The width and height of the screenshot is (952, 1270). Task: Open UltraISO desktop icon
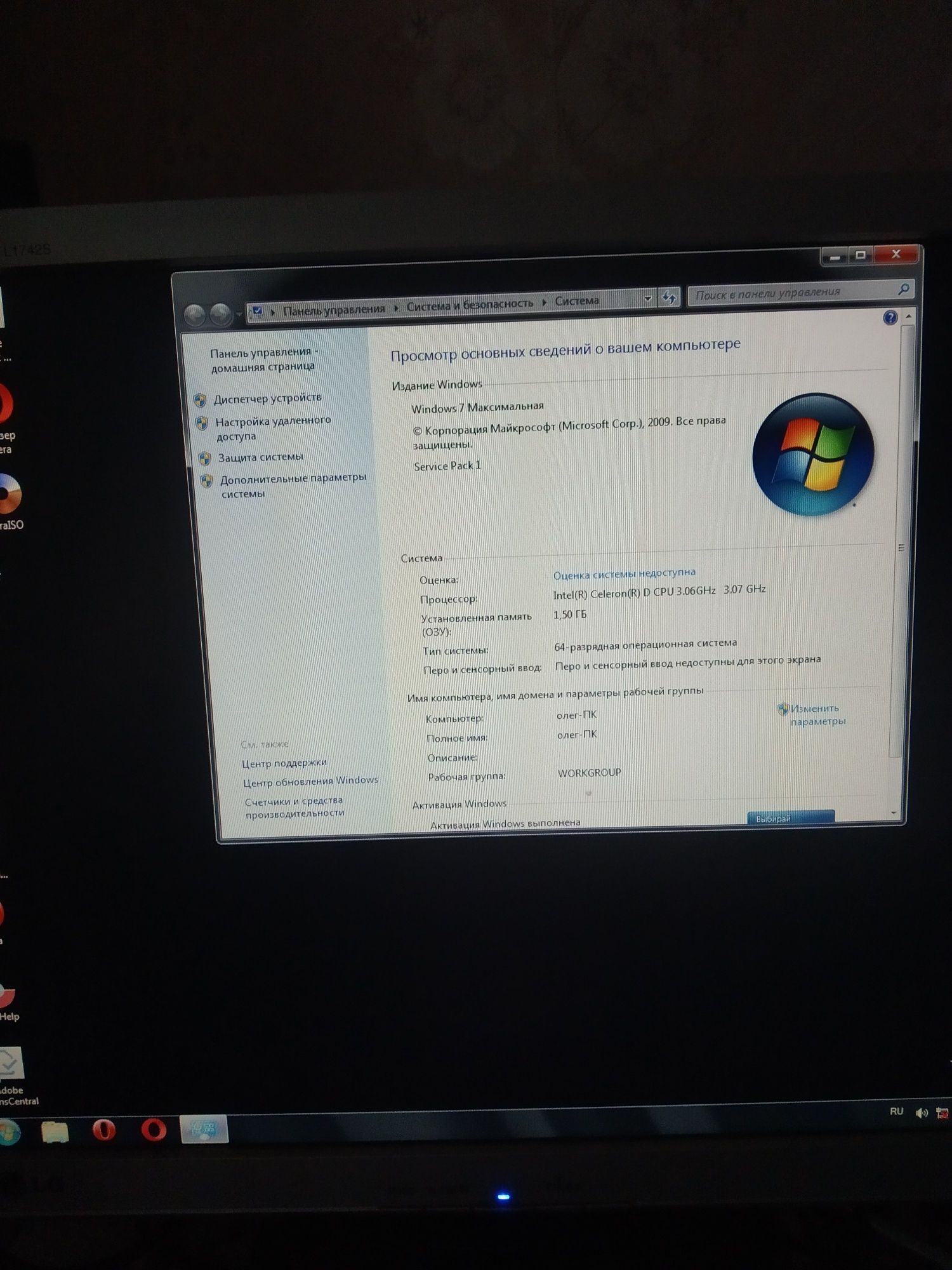point(10,502)
